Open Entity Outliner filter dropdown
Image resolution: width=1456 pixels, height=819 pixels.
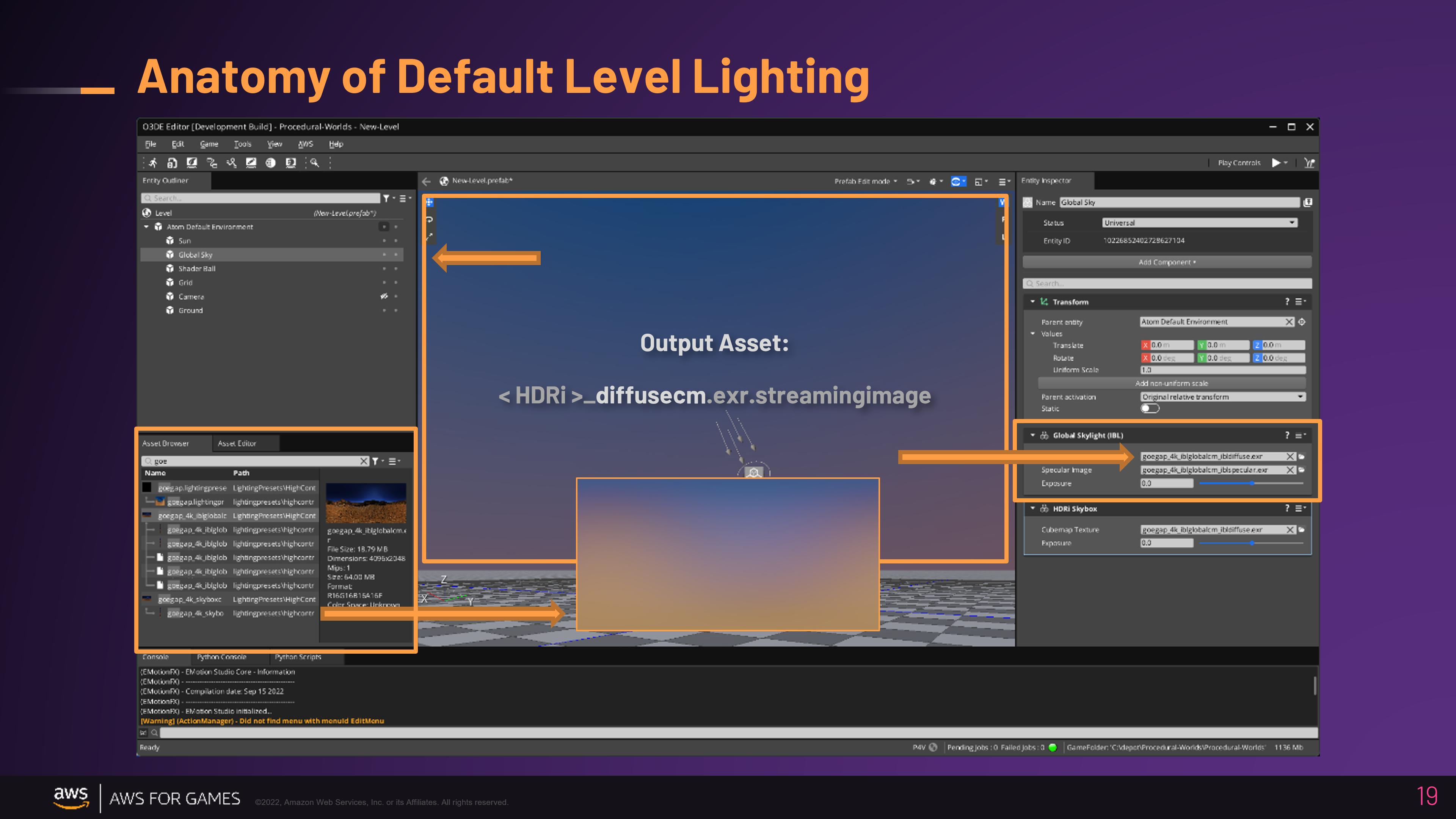388,198
